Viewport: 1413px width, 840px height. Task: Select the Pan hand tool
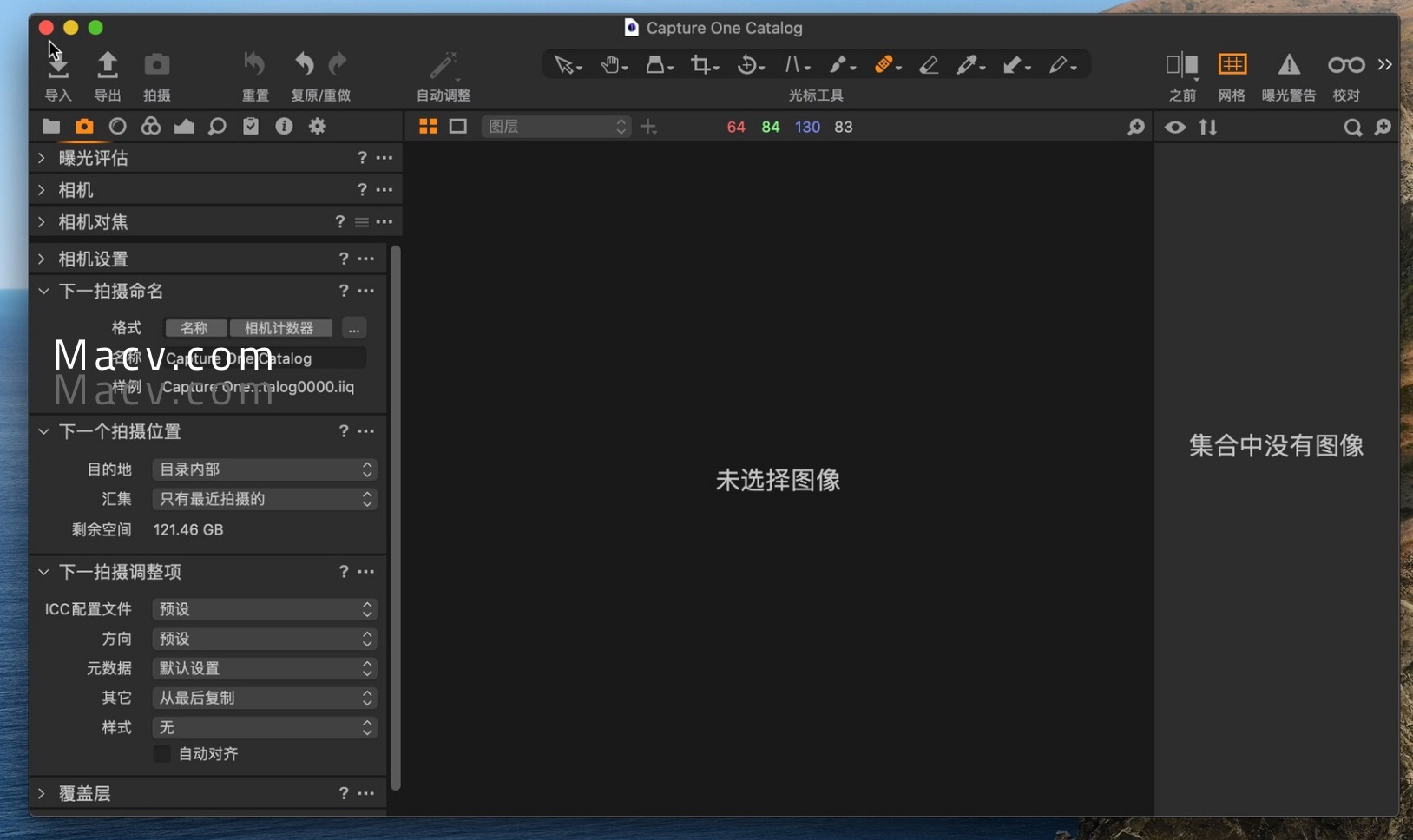coord(614,65)
